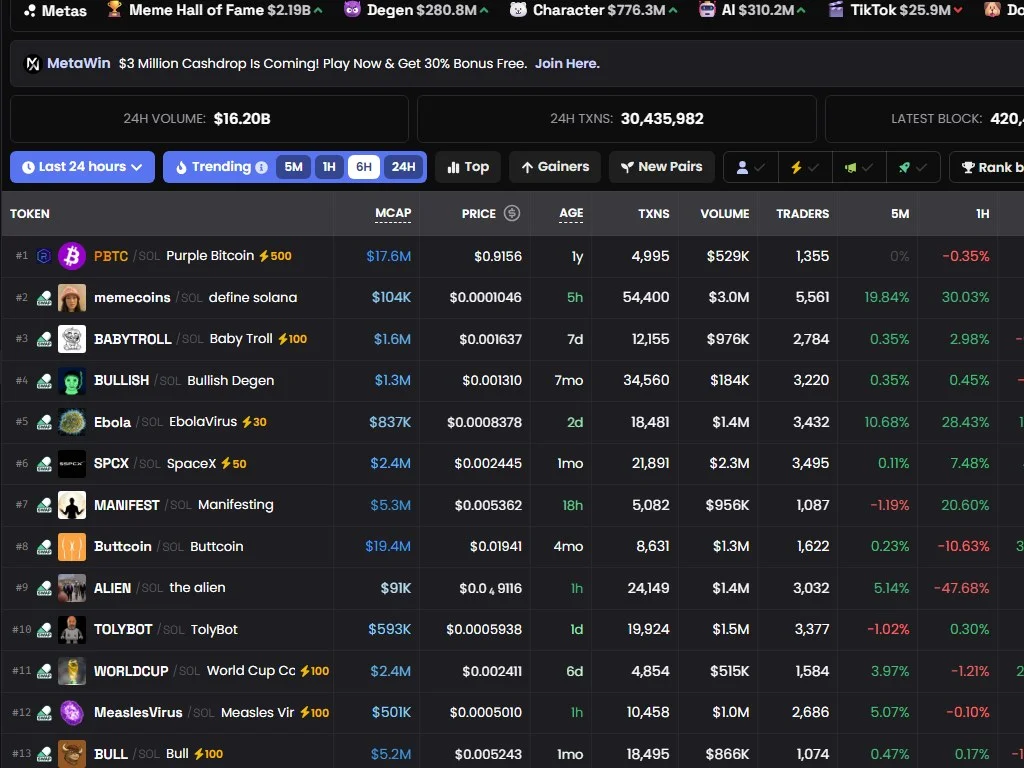Viewport: 1024px width, 768px height.
Task: Click the 24H VOLUME $16.20B stat
Action: tap(209, 119)
